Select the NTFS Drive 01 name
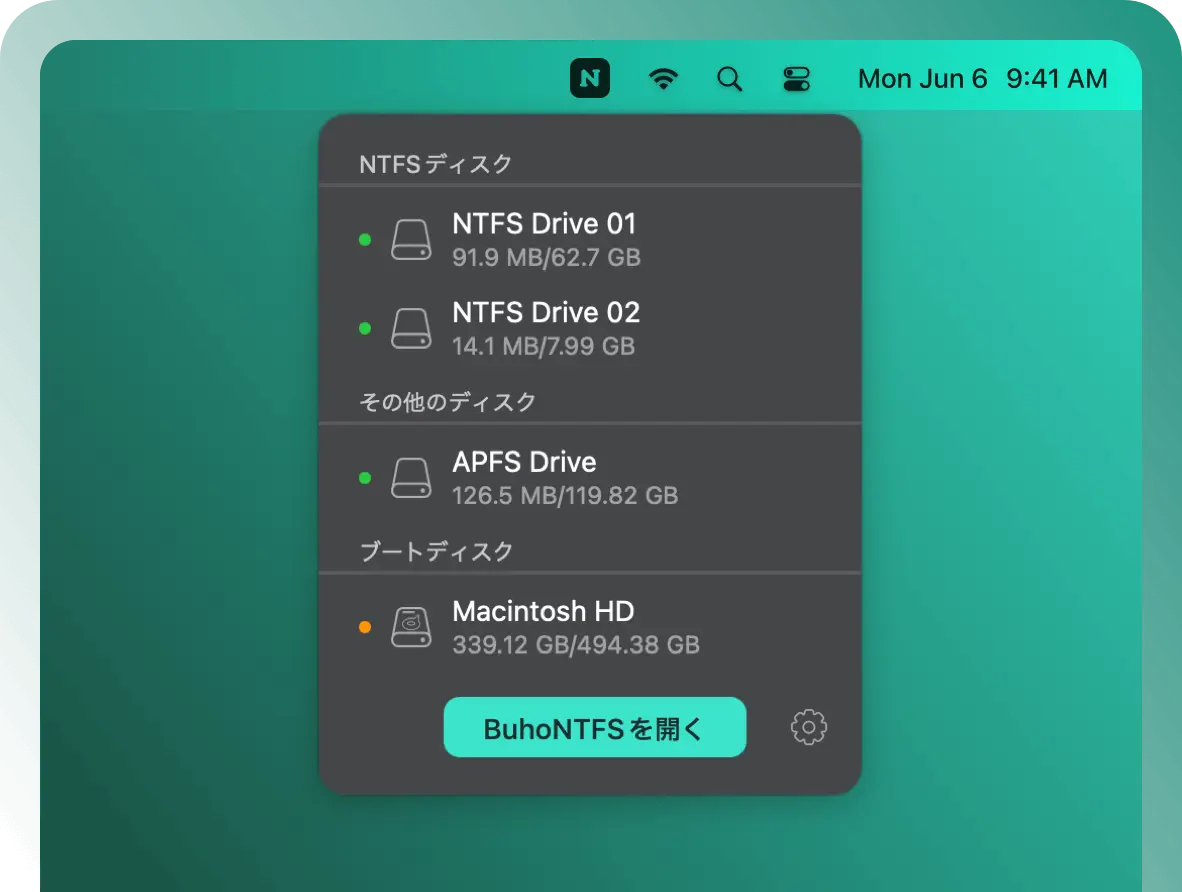 pos(544,224)
